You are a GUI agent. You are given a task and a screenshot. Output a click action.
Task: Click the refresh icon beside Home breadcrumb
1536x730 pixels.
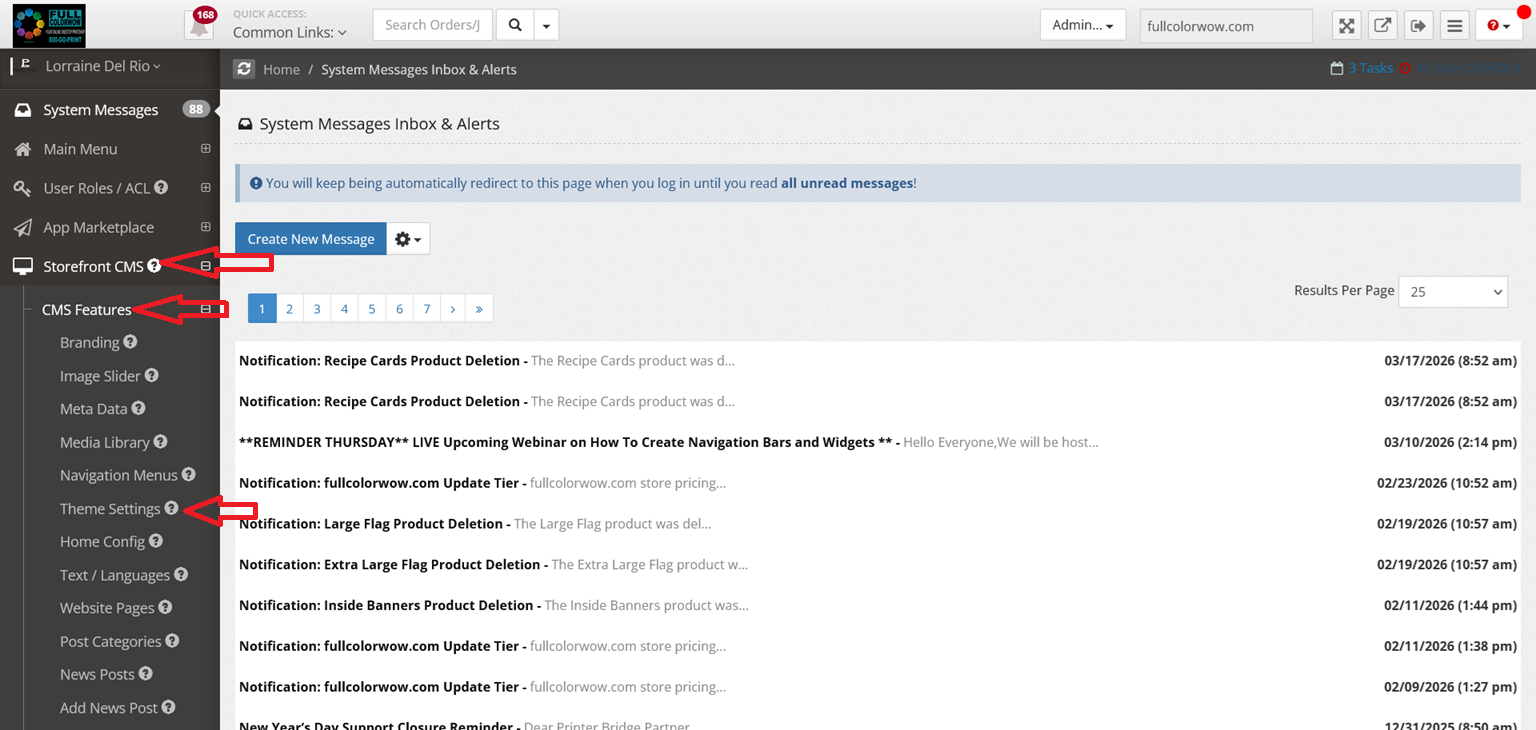click(x=244, y=69)
